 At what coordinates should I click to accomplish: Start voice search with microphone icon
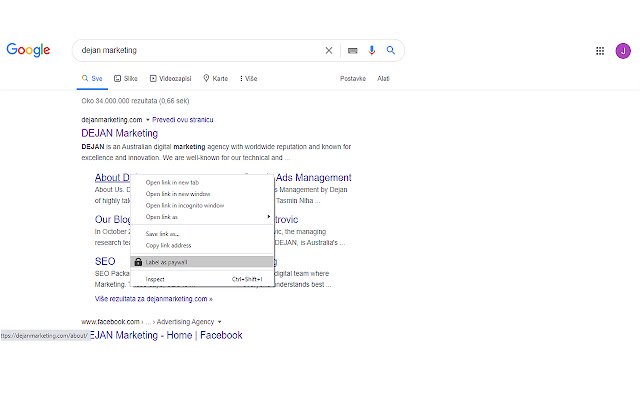coord(371,50)
